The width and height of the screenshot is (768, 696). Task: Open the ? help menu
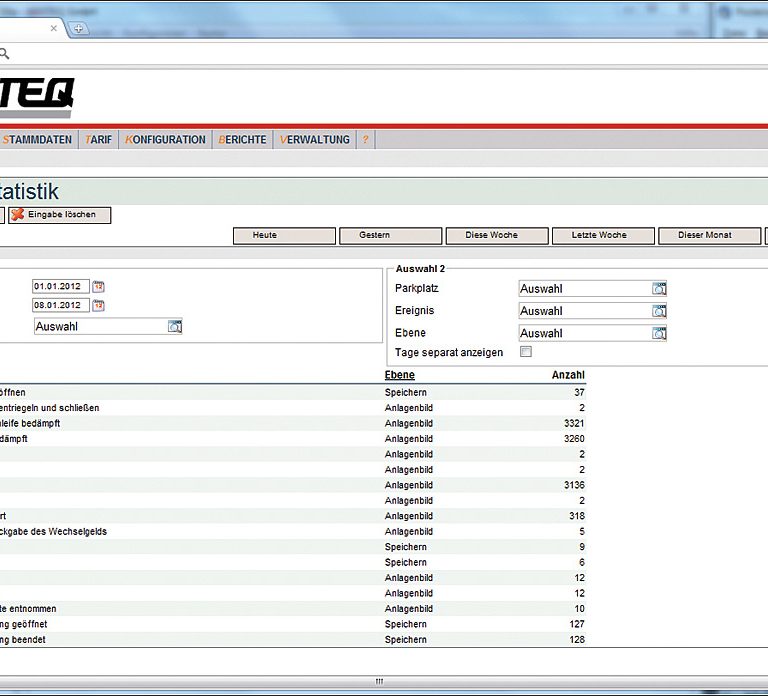tap(365, 140)
